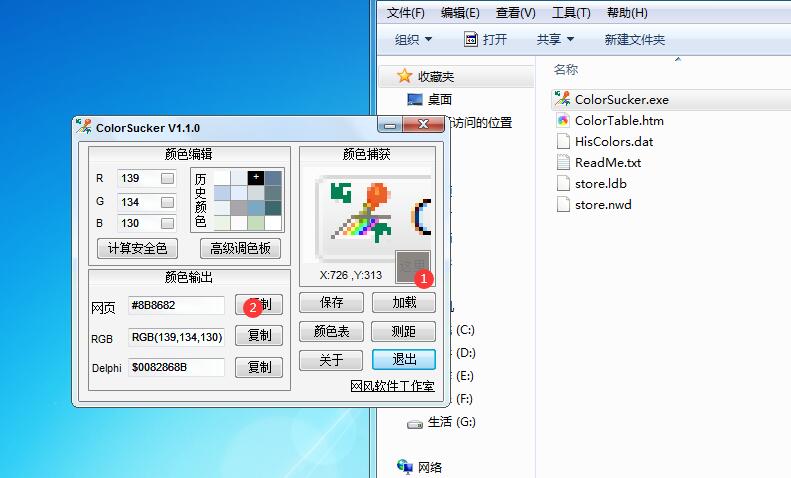Open the 网风软件工作室 link
The height and width of the screenshot is (478, 791).
tap(392, 386)
